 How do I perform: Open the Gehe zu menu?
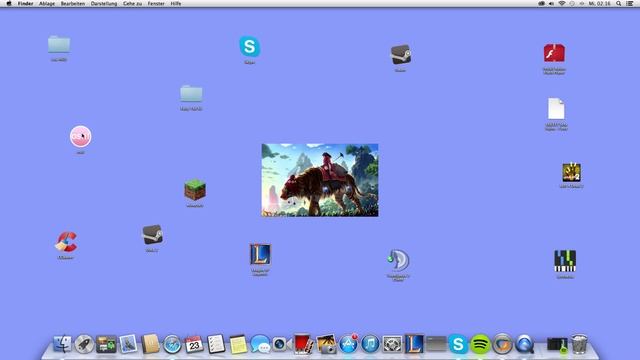[x=133, y=3]
